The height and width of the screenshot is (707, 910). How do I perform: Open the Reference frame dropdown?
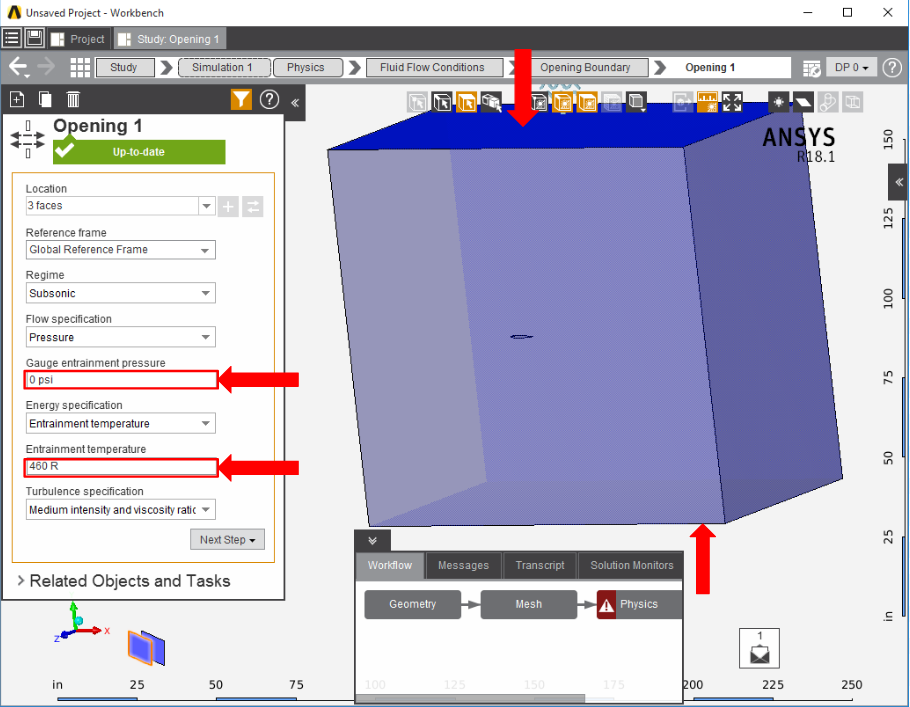coord(121,250)
